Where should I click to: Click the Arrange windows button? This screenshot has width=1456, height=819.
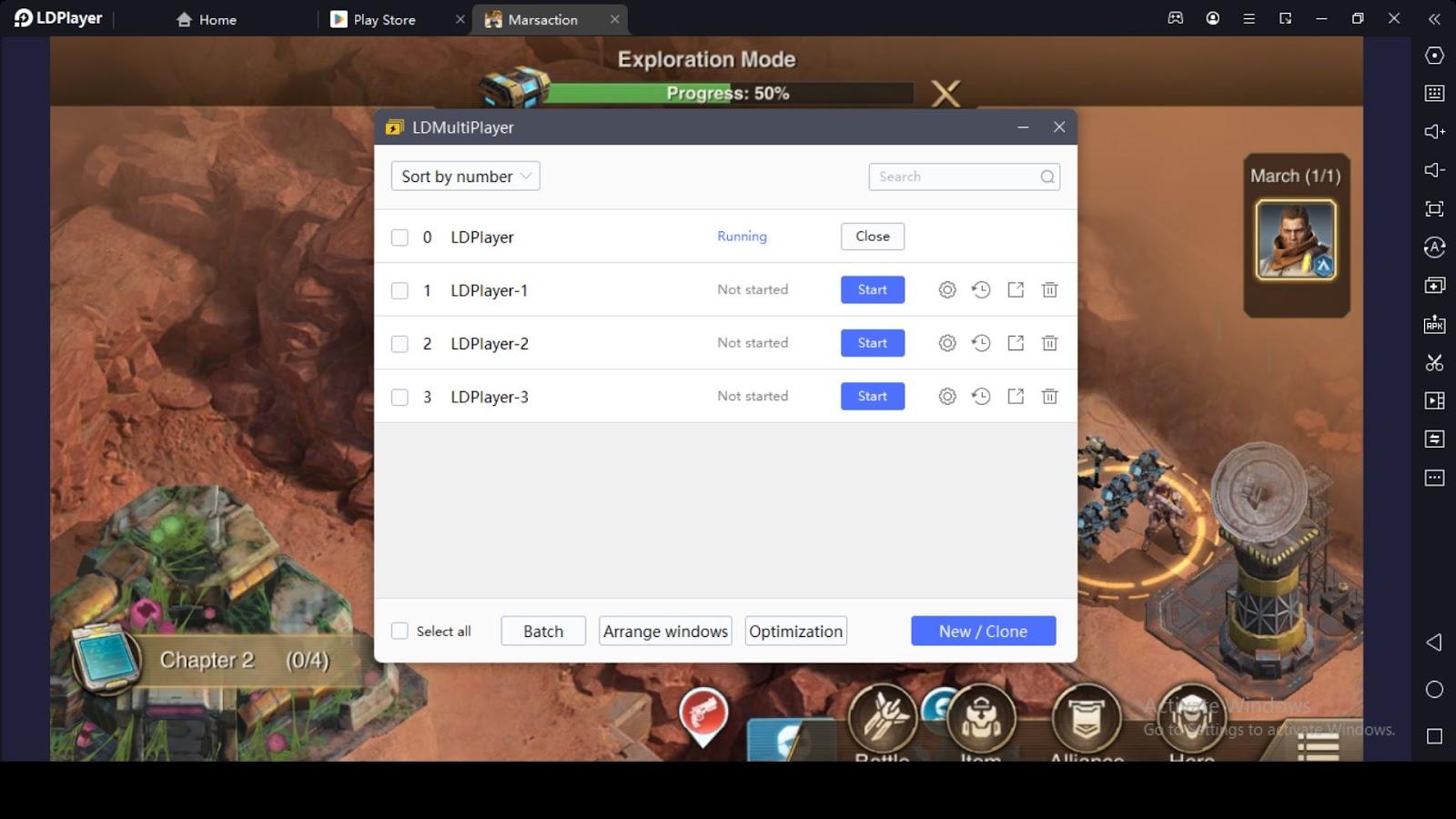coord(665,631)
